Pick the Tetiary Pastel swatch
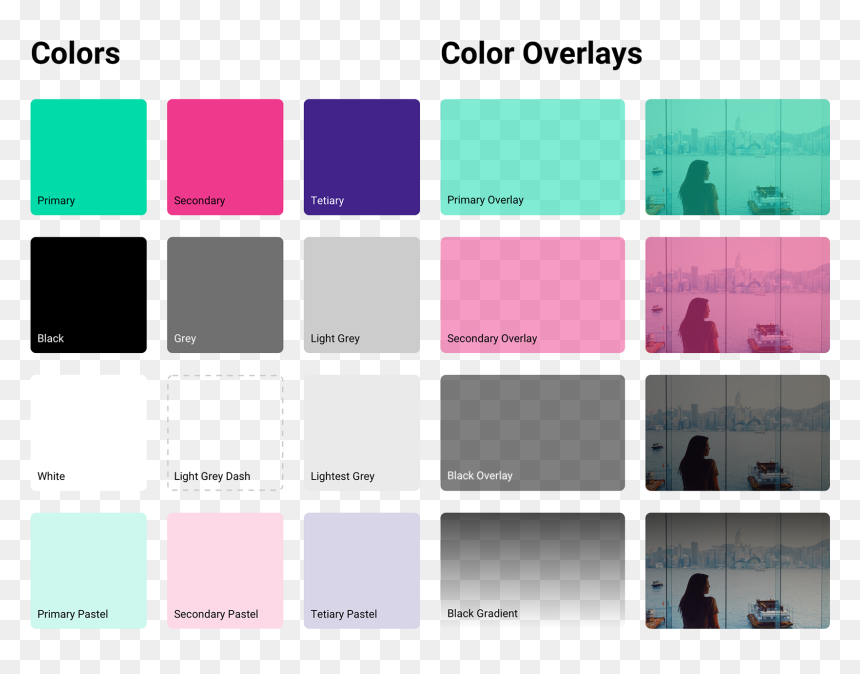This screenshot has height=674, width=860. [x=361, y=570]
